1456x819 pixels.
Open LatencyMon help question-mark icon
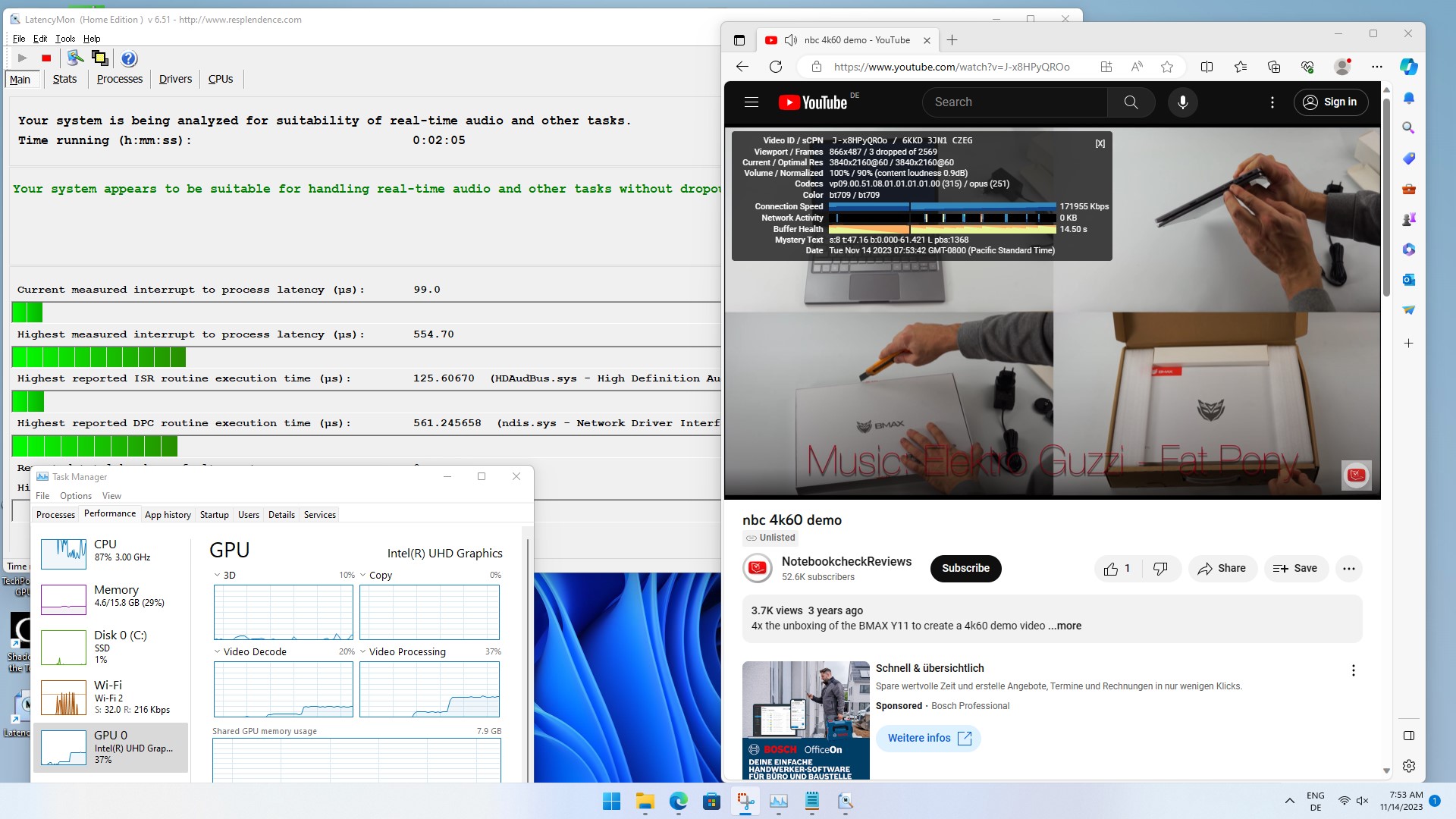point(129,58)
